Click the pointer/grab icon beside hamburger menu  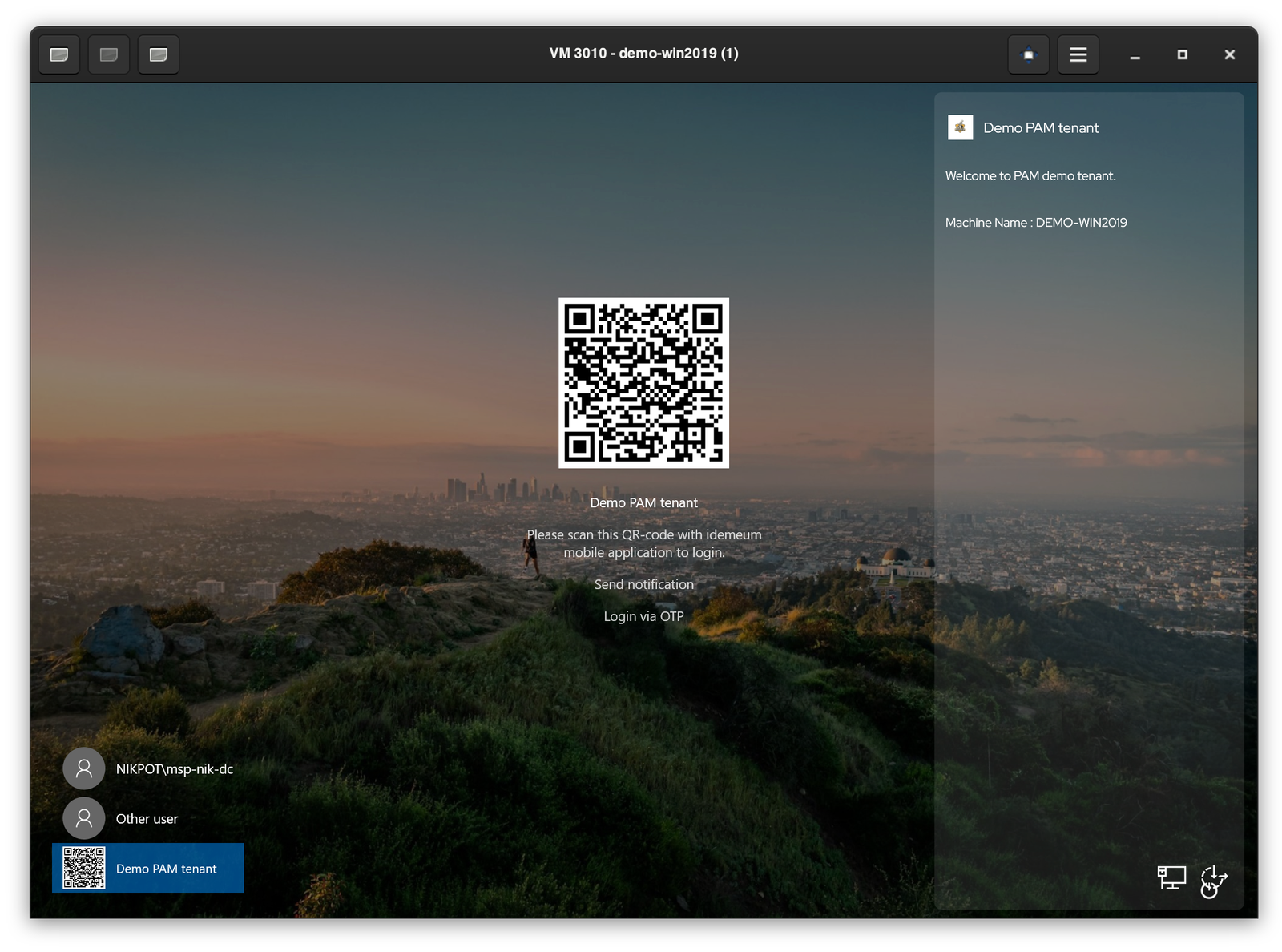point(1028,54)
